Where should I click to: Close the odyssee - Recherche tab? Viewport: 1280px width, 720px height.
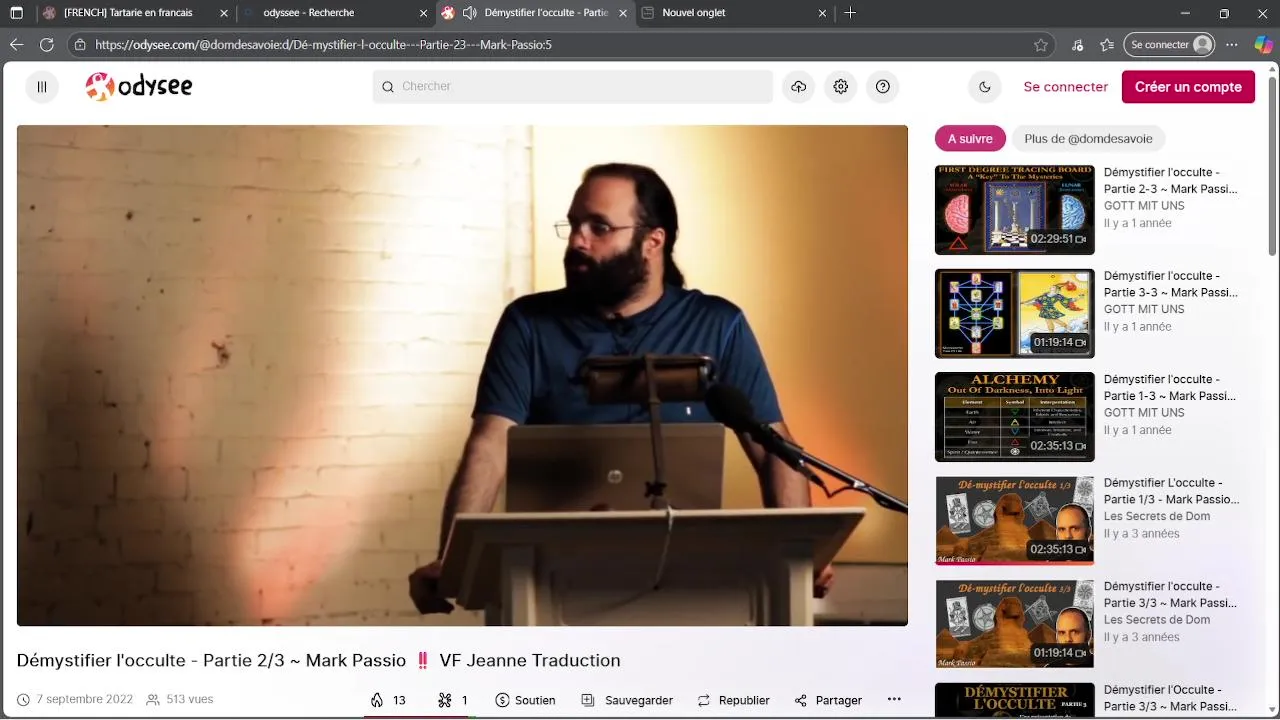(x=423, y=13)
